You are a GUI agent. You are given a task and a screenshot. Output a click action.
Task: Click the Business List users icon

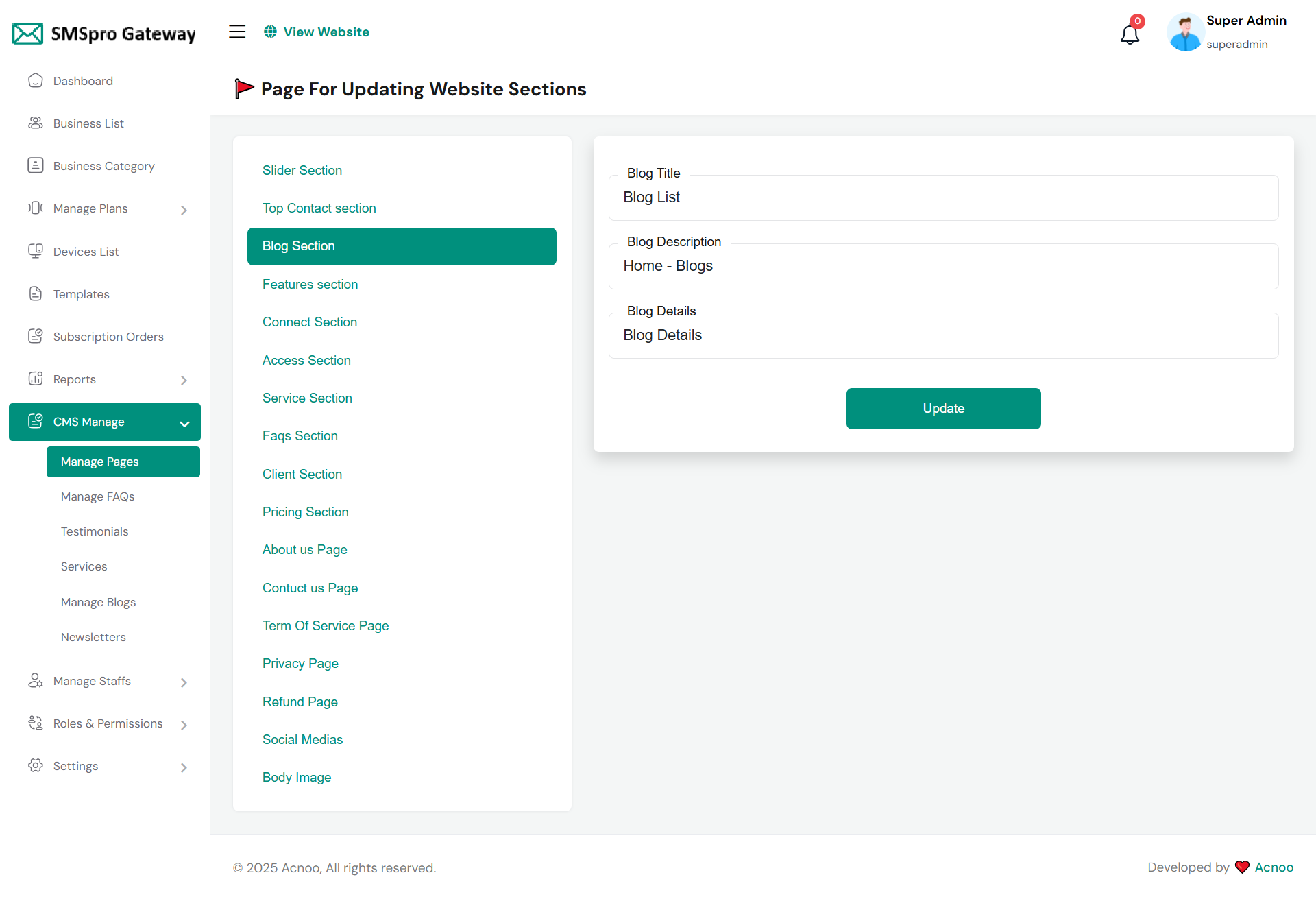click(x=36, y=123)
